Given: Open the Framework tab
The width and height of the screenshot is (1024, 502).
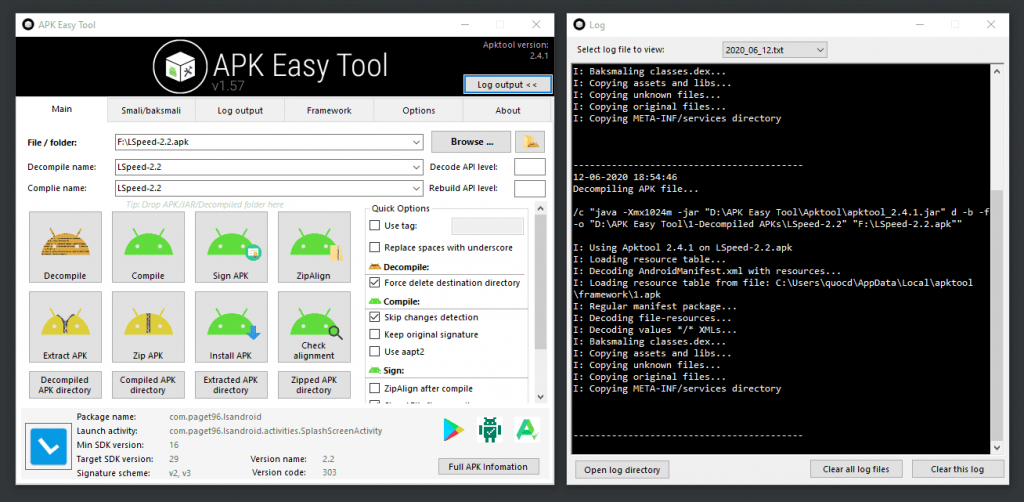Looking at the screenshot, I should 329,110.
